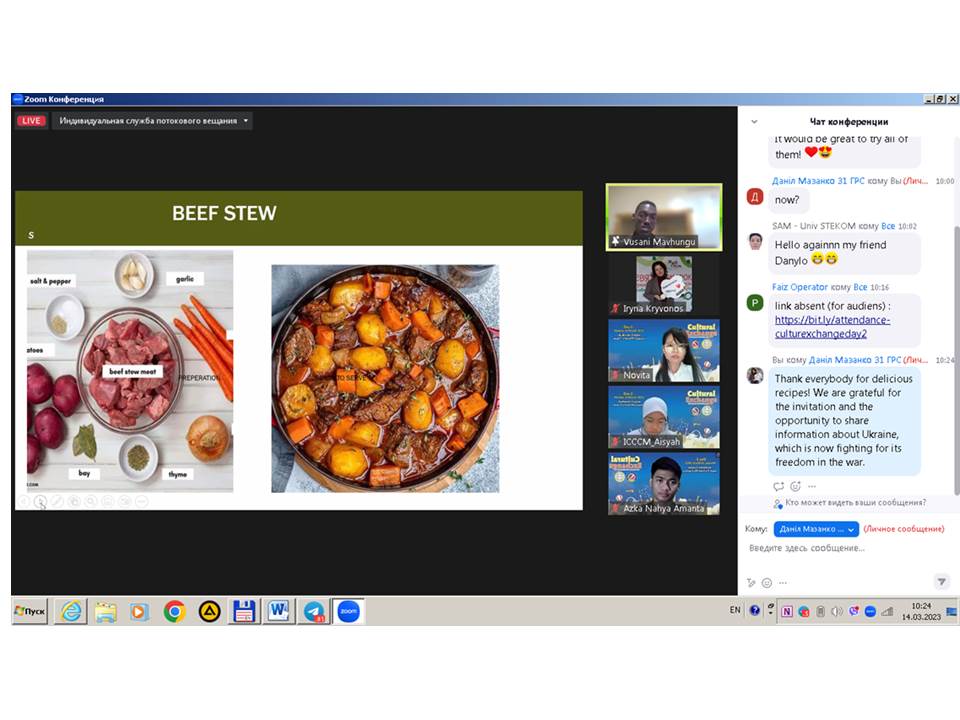Click 'Кто может видеть ваши сообщения?' link

[855, 502]
